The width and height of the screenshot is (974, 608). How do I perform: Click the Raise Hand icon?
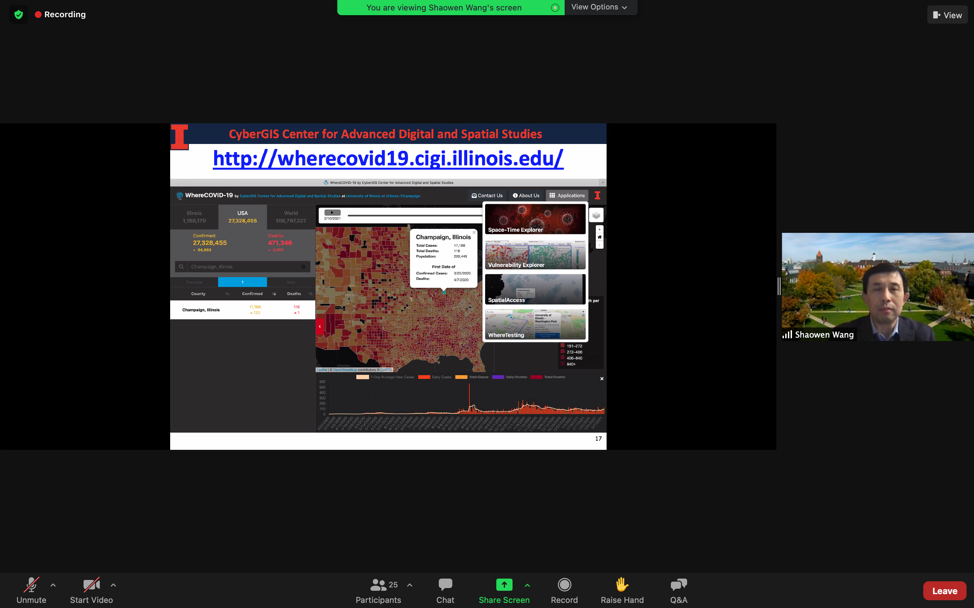point(622,584)
